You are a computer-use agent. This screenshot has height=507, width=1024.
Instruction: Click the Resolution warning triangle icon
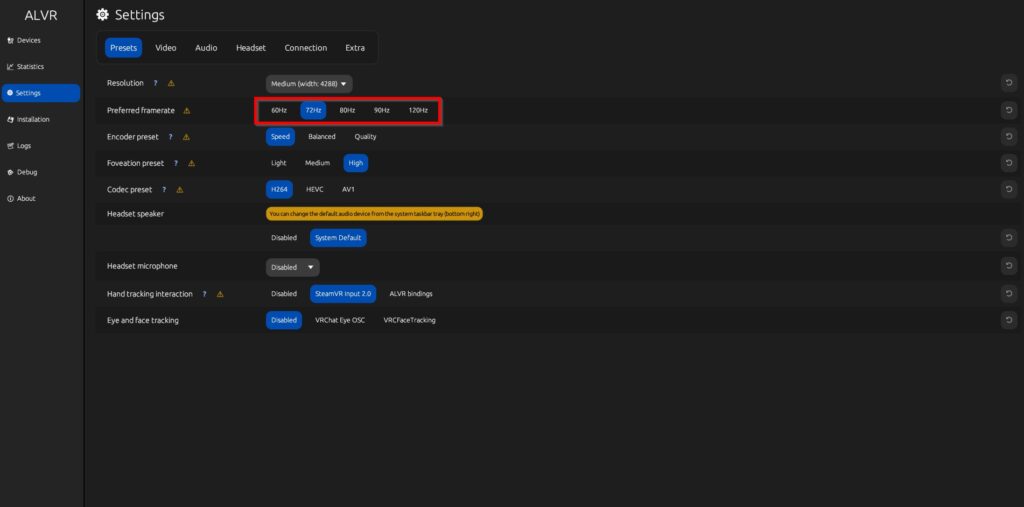(171, 84)
